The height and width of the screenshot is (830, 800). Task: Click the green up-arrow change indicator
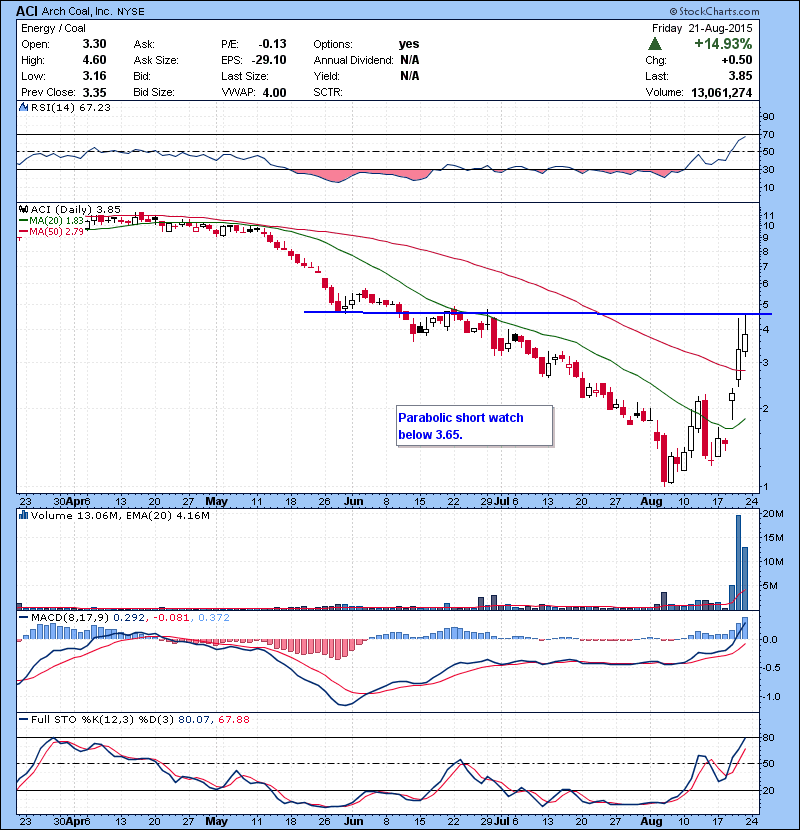pos(654,44)
